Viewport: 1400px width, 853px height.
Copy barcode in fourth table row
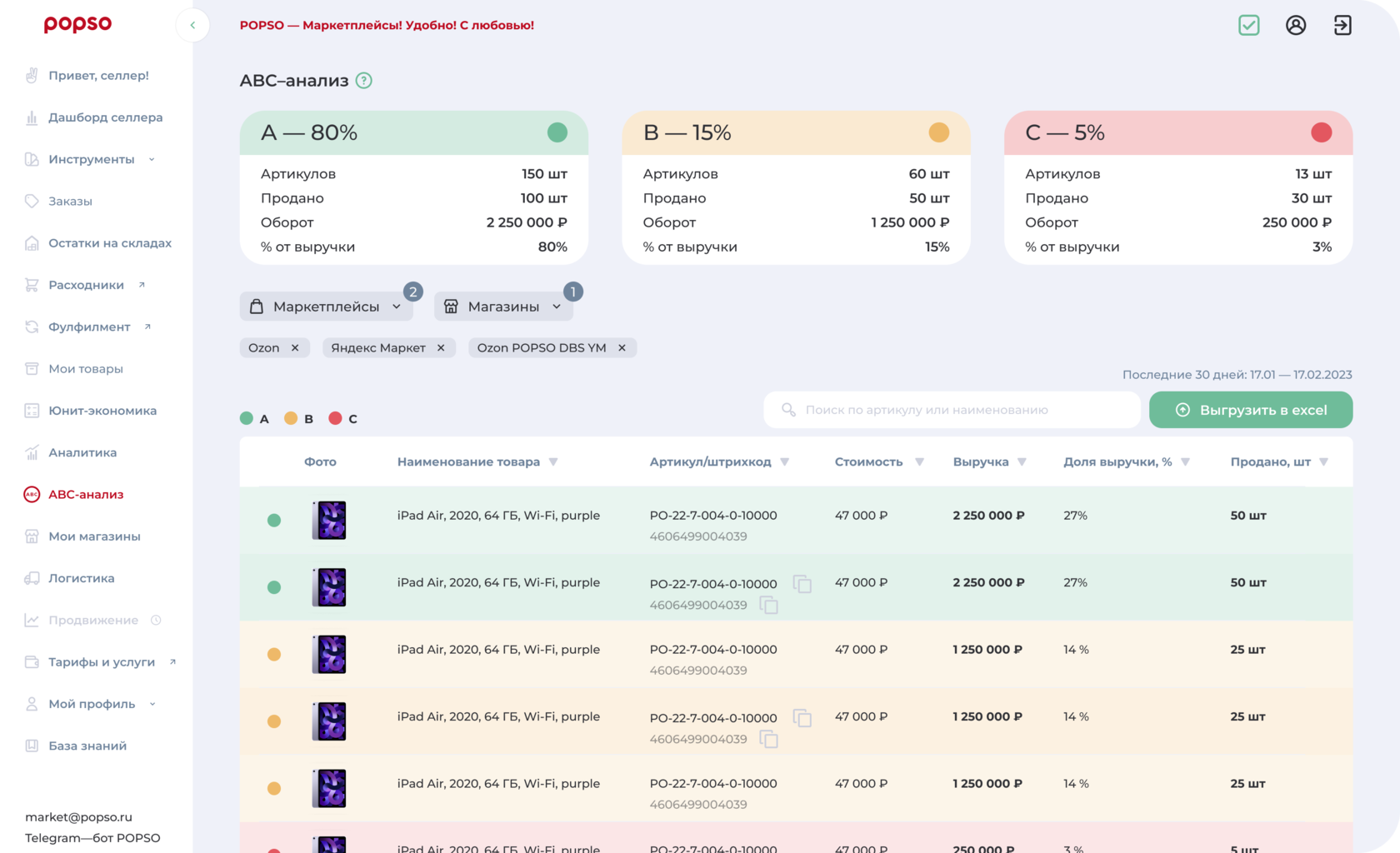[769, 740]
